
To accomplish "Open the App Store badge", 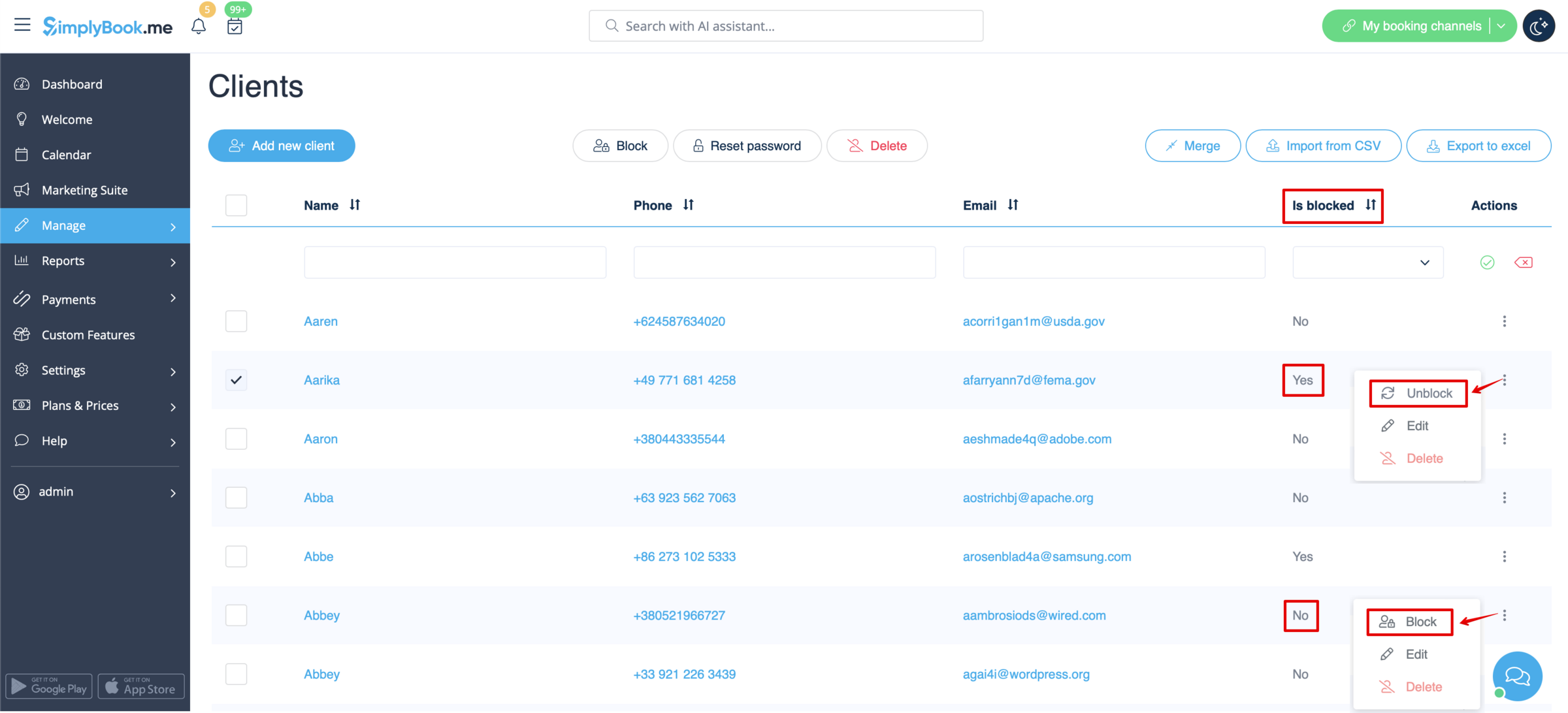I will [141, 686].
